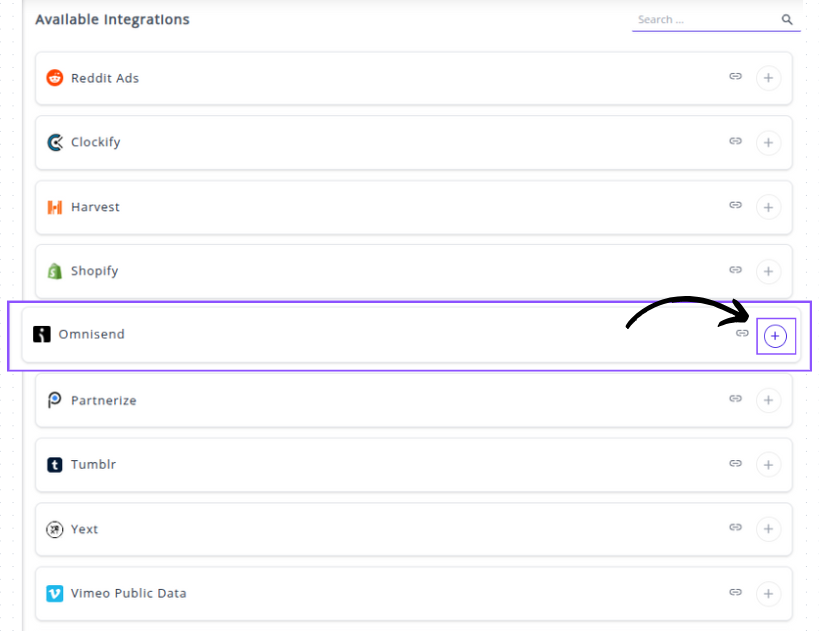Select the Reddit Ads logo
This screenshot has height=631, width=819.
(55, 78)
